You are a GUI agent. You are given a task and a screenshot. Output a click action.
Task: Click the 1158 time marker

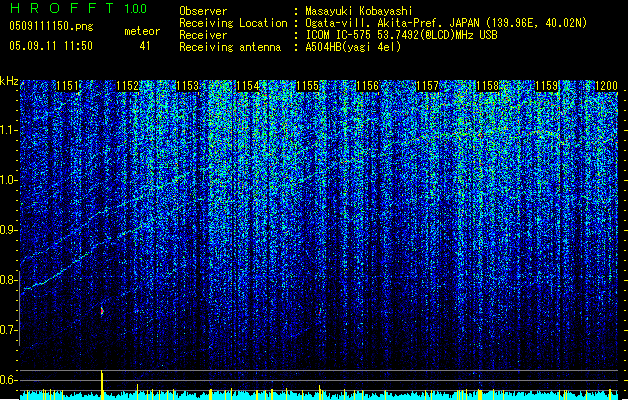(x=487, y=86)
